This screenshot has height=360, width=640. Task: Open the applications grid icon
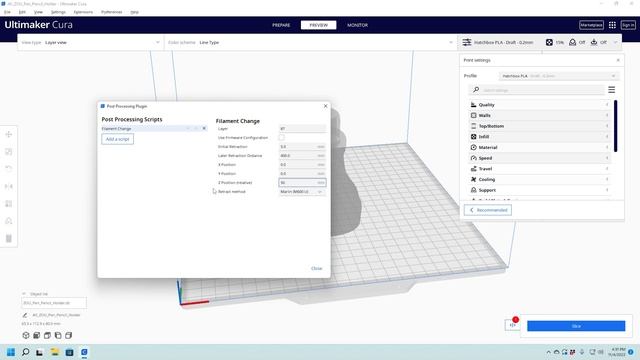point(612,25)
